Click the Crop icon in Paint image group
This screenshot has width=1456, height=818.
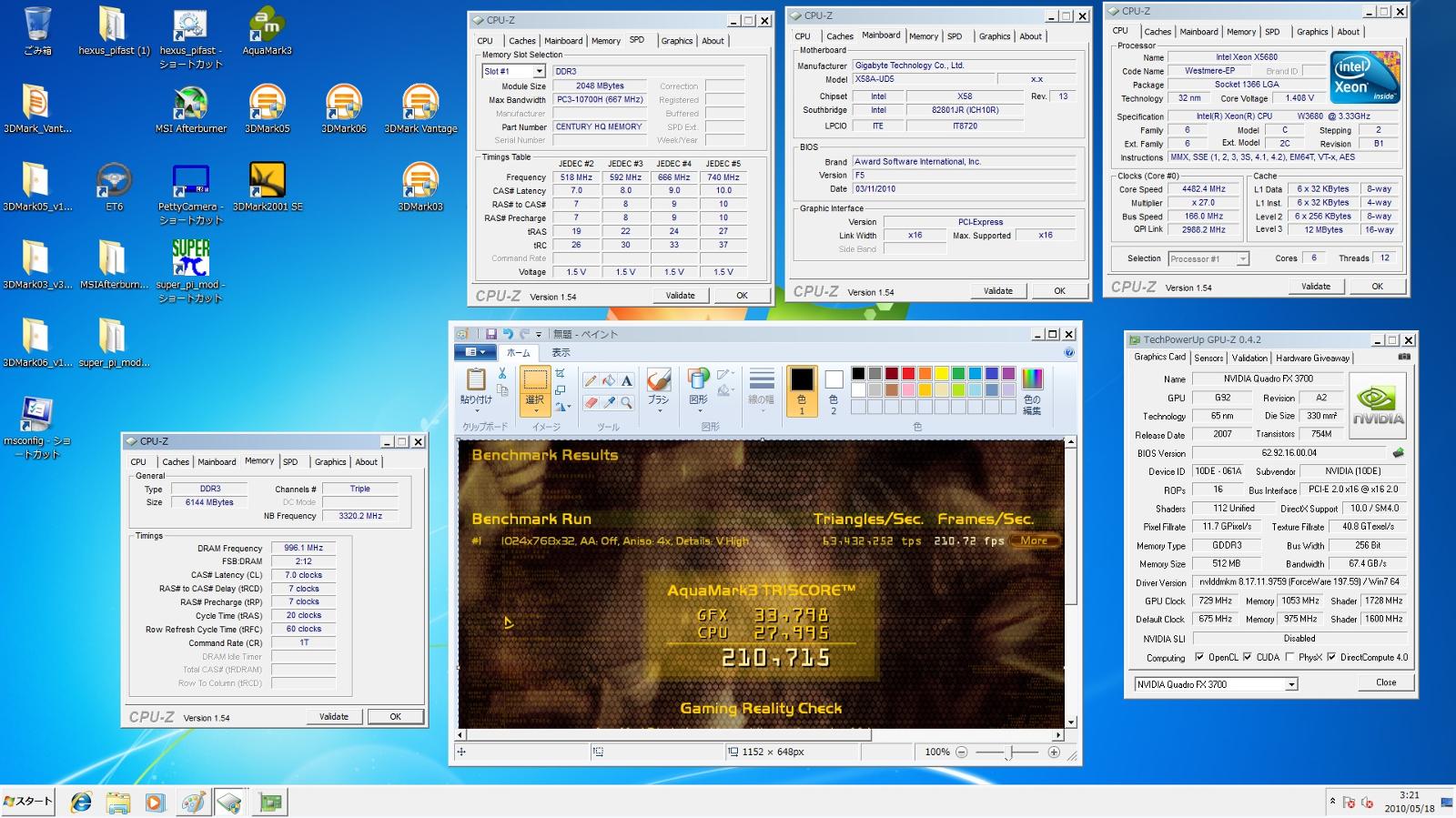pyautogui.click(x=561, y=373)
